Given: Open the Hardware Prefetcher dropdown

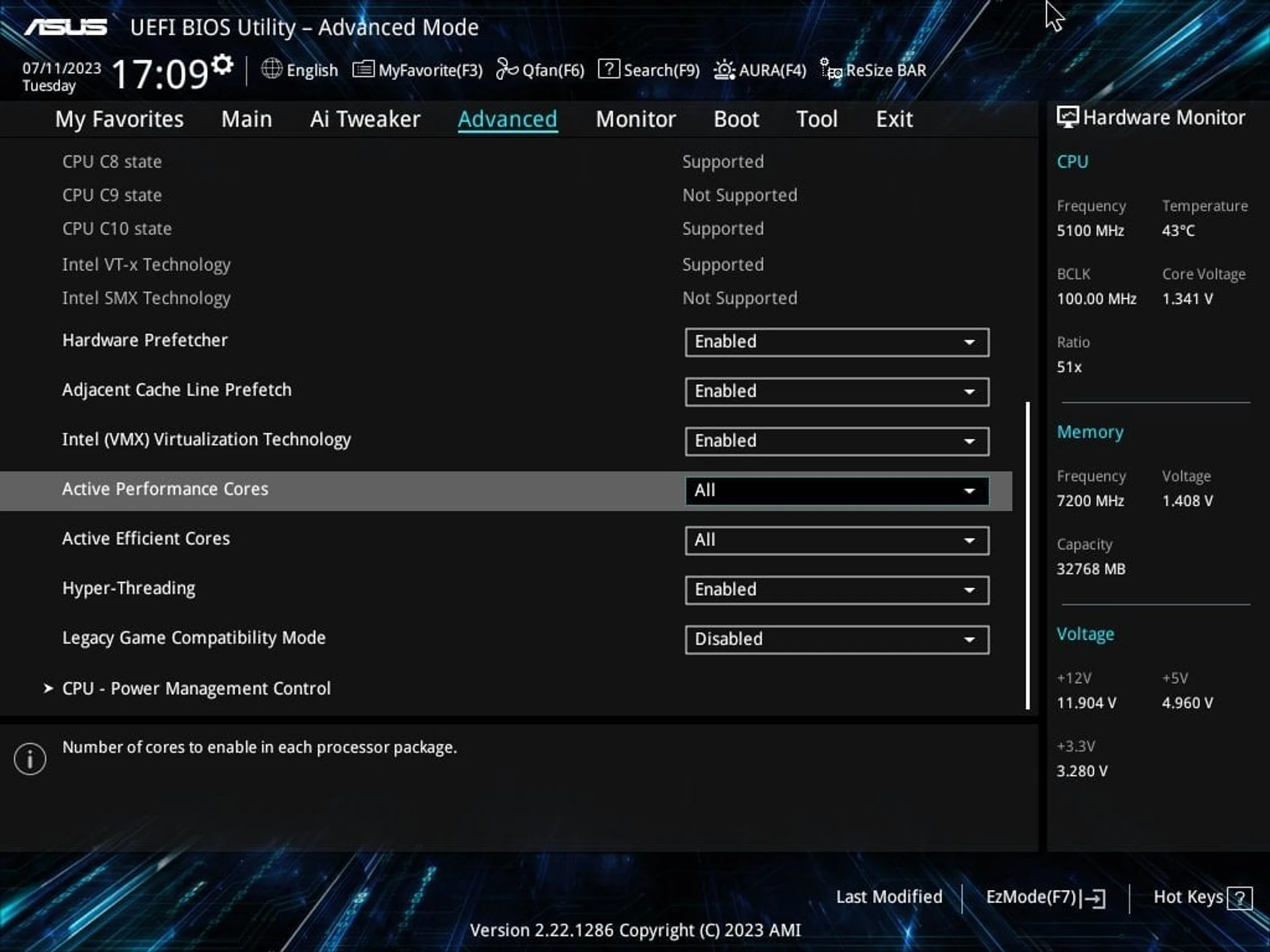Looking at the screenshot, I should tap(837, 342).
